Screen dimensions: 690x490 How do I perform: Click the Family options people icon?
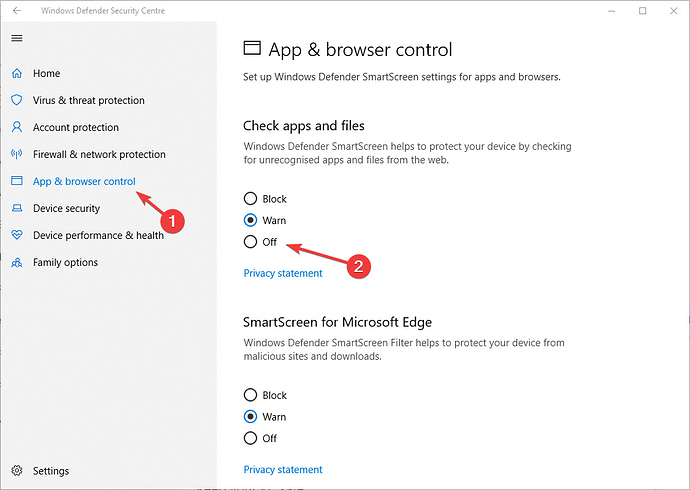point(16,263)
